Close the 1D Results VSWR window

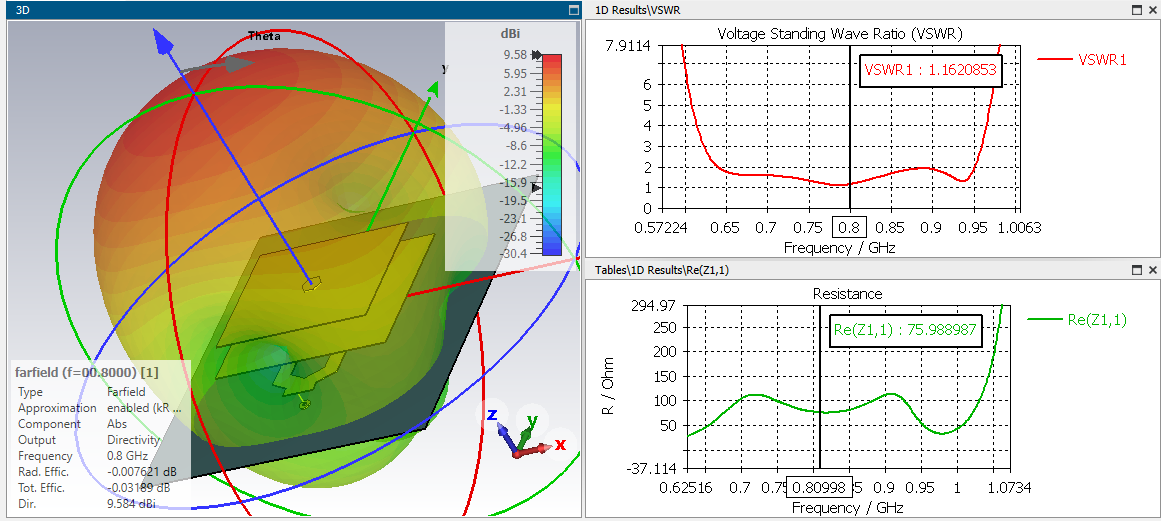pyautogui.click(x=1152, y=10)
